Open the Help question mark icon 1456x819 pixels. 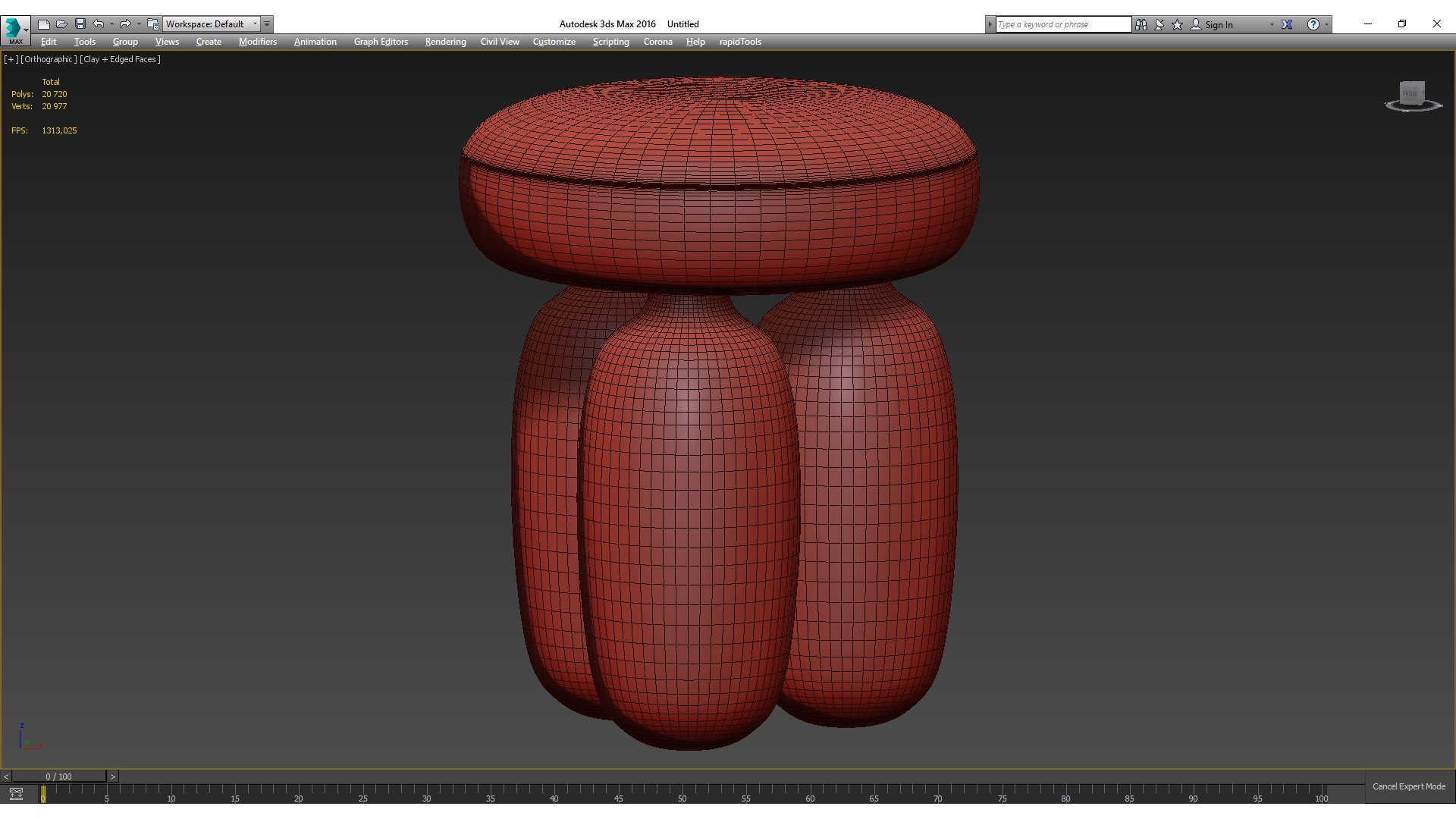[x=1313, y=24]
